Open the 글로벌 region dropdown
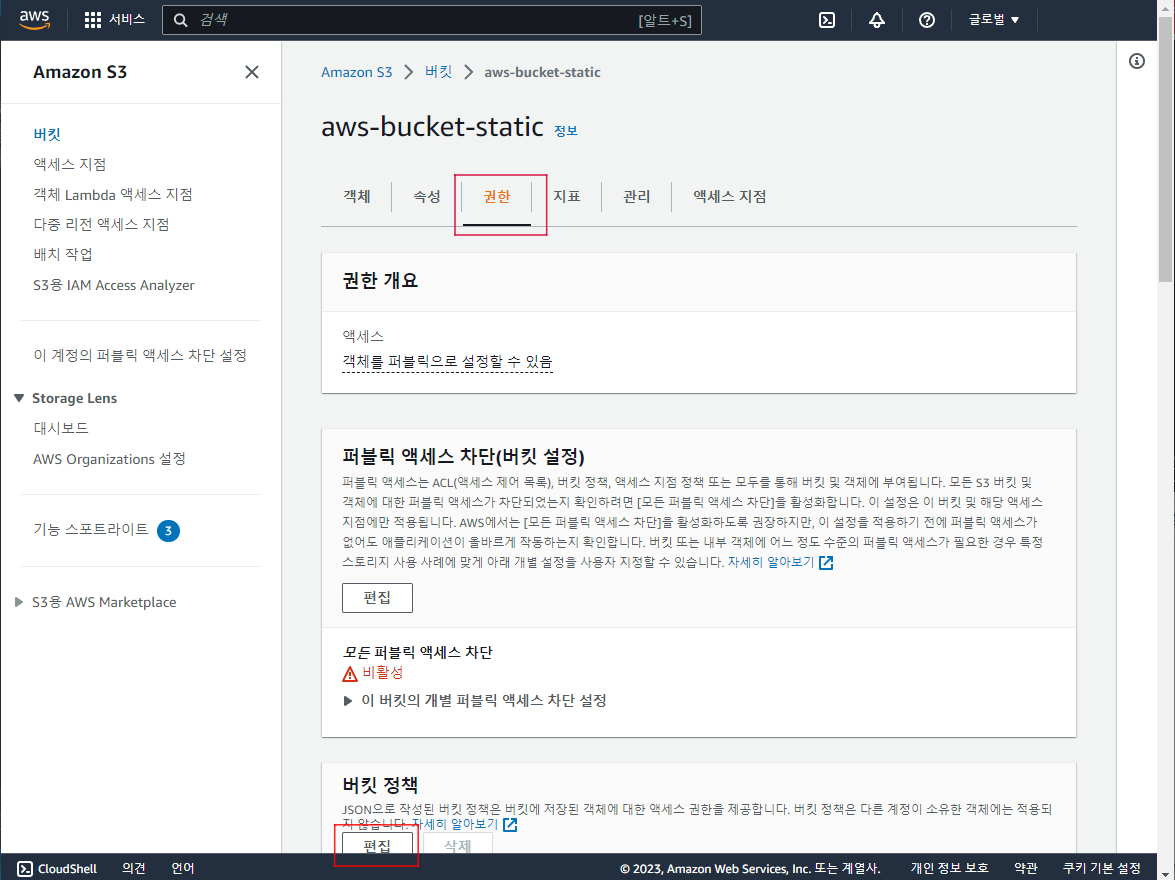This screenshot has width=1175, height=880. (994, 20)
